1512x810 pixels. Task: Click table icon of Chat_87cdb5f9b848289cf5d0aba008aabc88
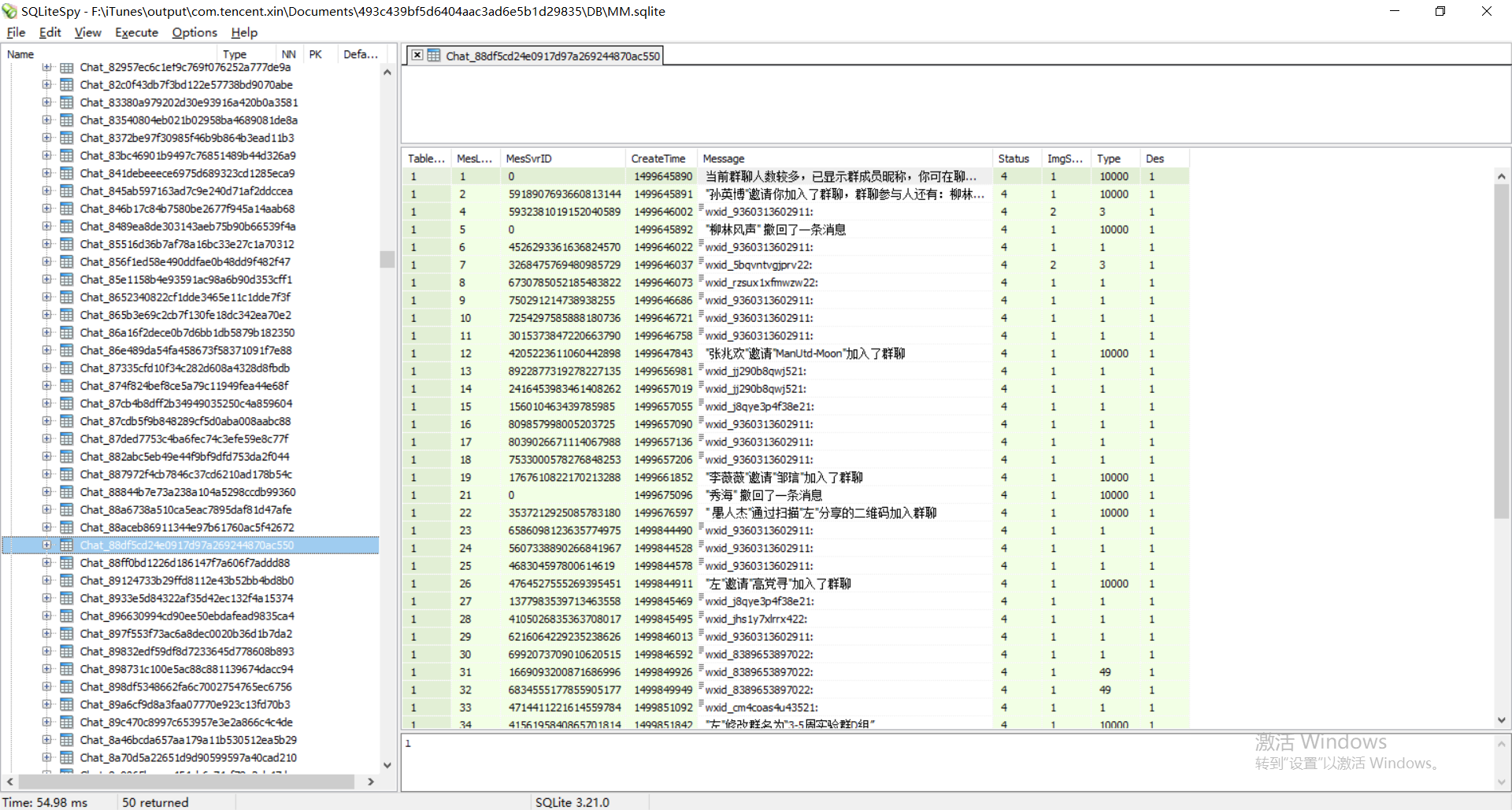coord(67,421)
